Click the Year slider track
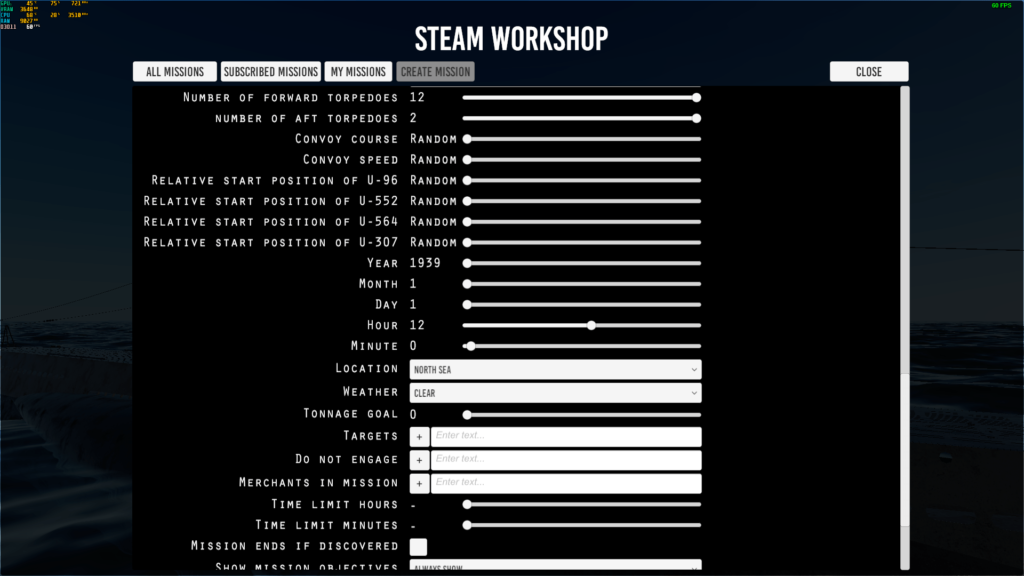The height and width of the screenshot is (576, 1024). pos(581,263)
